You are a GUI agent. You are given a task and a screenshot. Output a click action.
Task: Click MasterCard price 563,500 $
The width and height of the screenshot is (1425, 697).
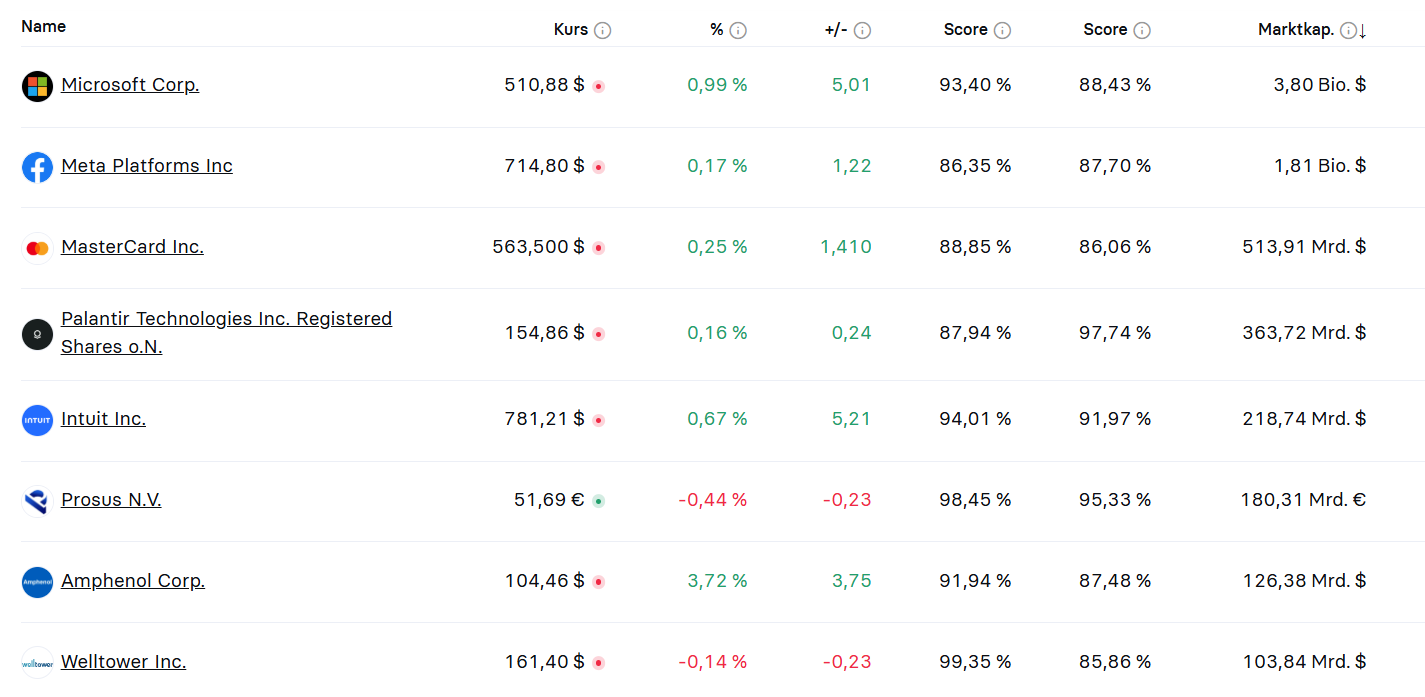tap(538, 247)
